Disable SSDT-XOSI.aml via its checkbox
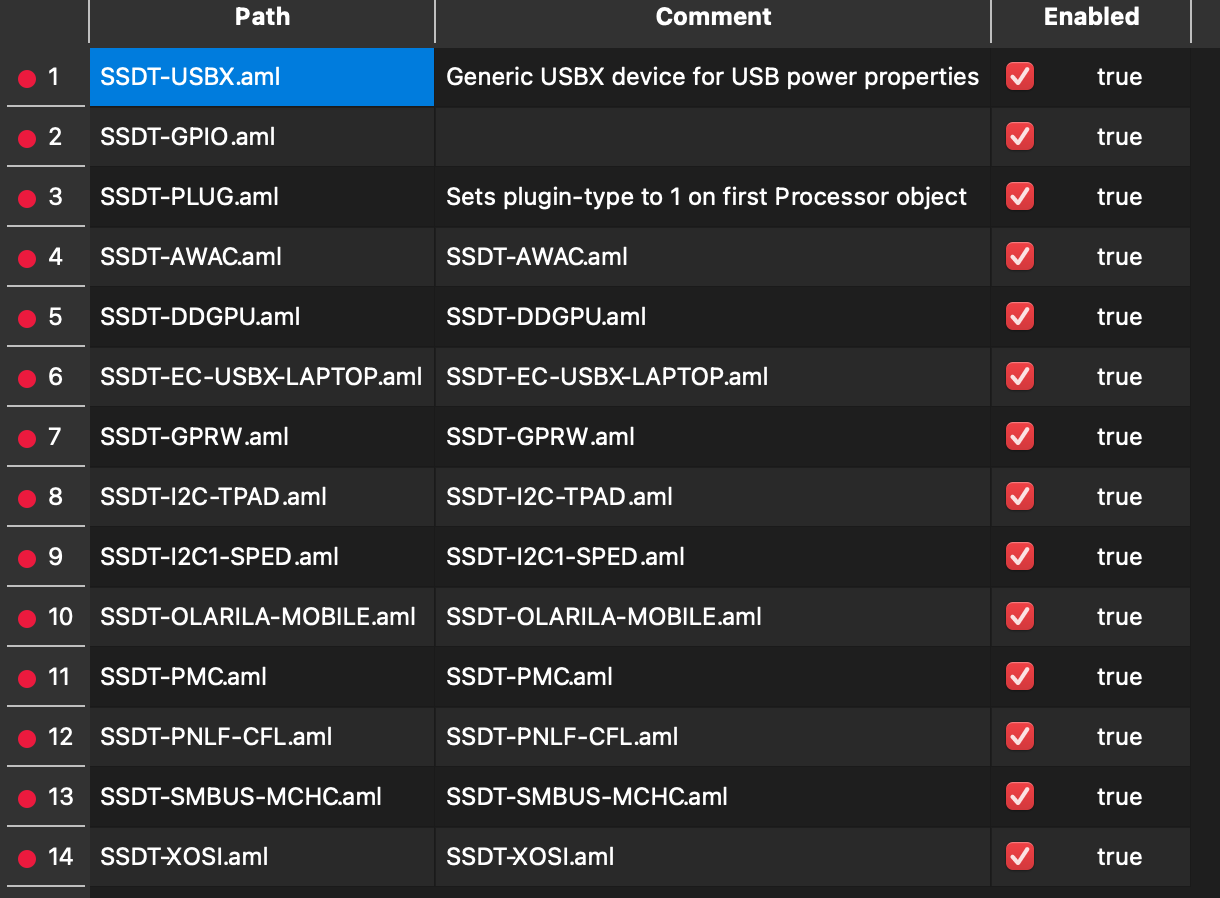Screen dimensions: 1220x898 point(1019,857)
